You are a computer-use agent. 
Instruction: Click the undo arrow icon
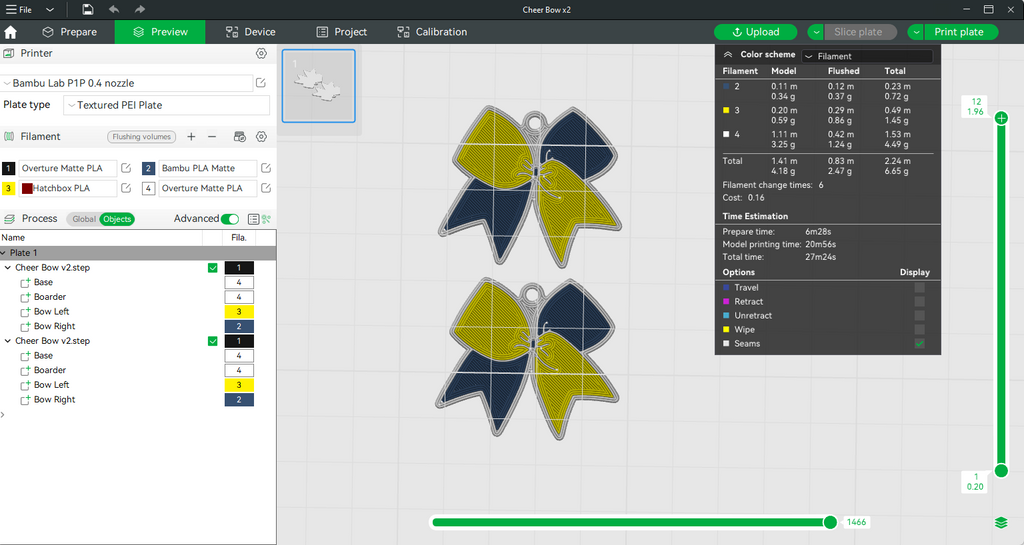pos(114,10)
